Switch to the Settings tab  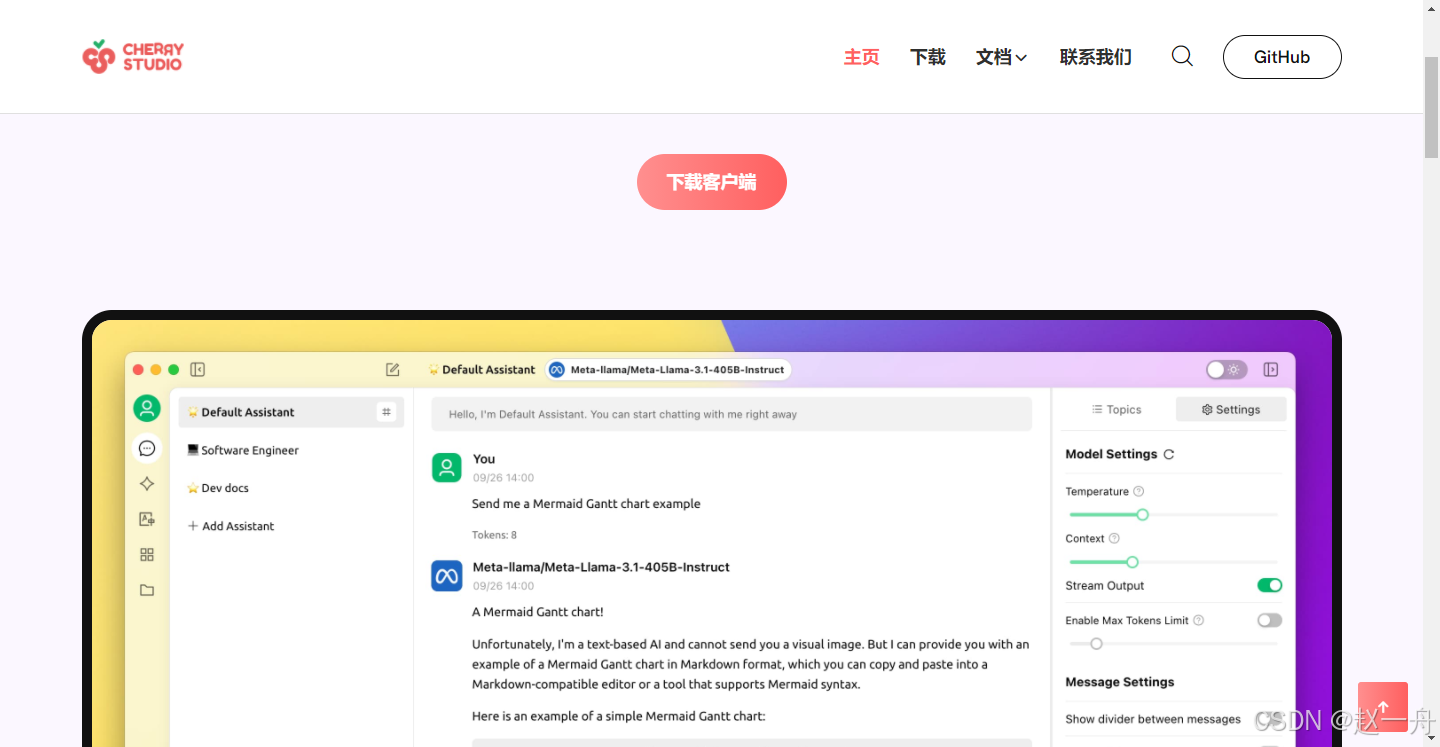coord(1231,410)
